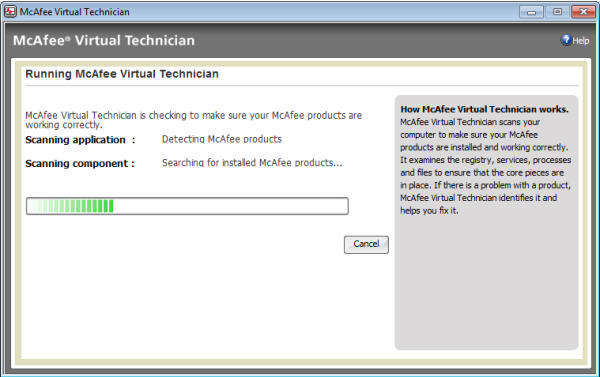Image resolution: width=600 pixels, height=377 pixels.
Task: Open Help with the question mark icon
Action: [575, 40]
